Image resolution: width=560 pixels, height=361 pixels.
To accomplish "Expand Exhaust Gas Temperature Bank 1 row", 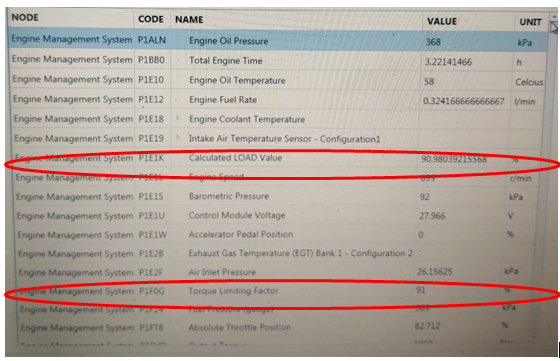I will [178, 252].
